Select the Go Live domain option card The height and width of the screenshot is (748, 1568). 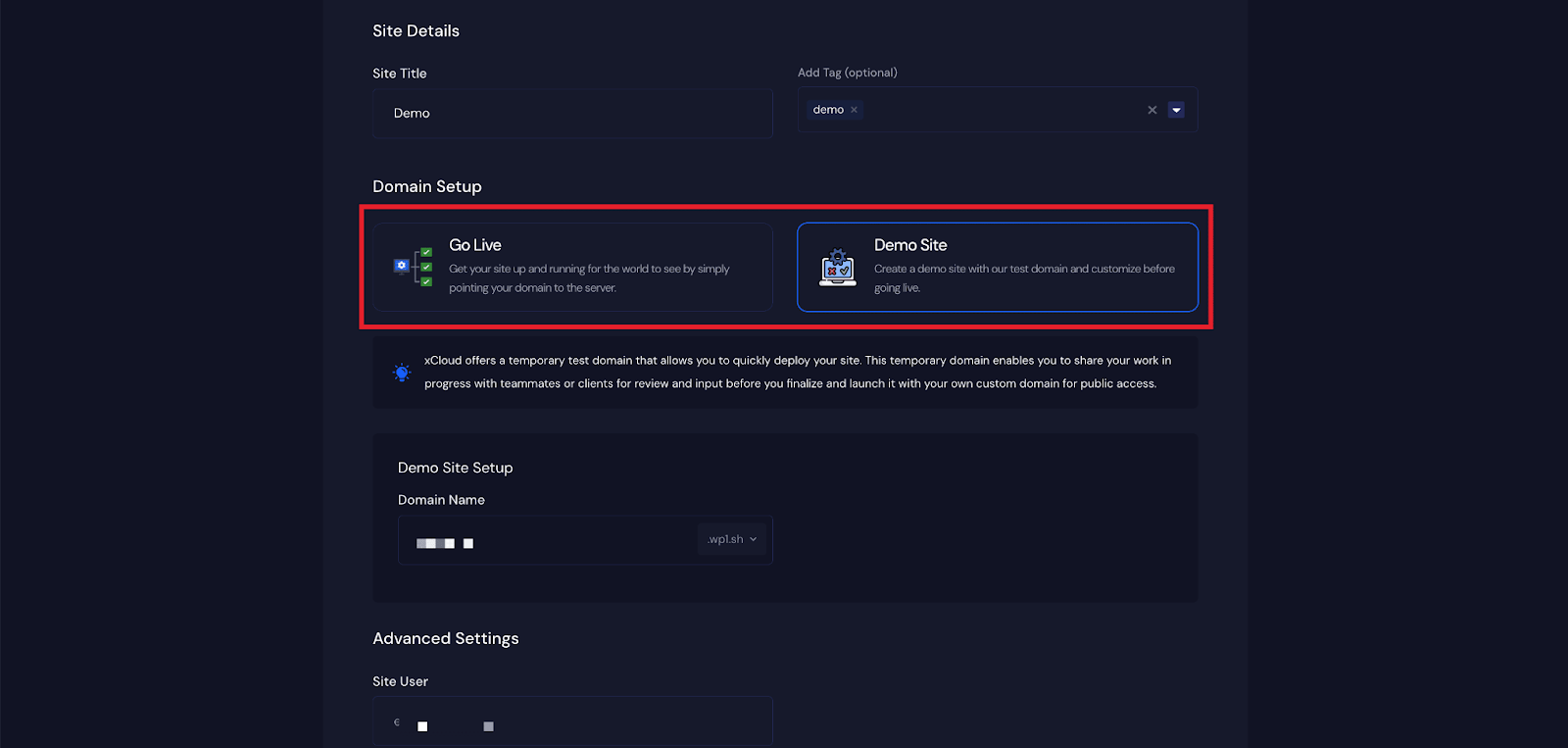point(572,267)
